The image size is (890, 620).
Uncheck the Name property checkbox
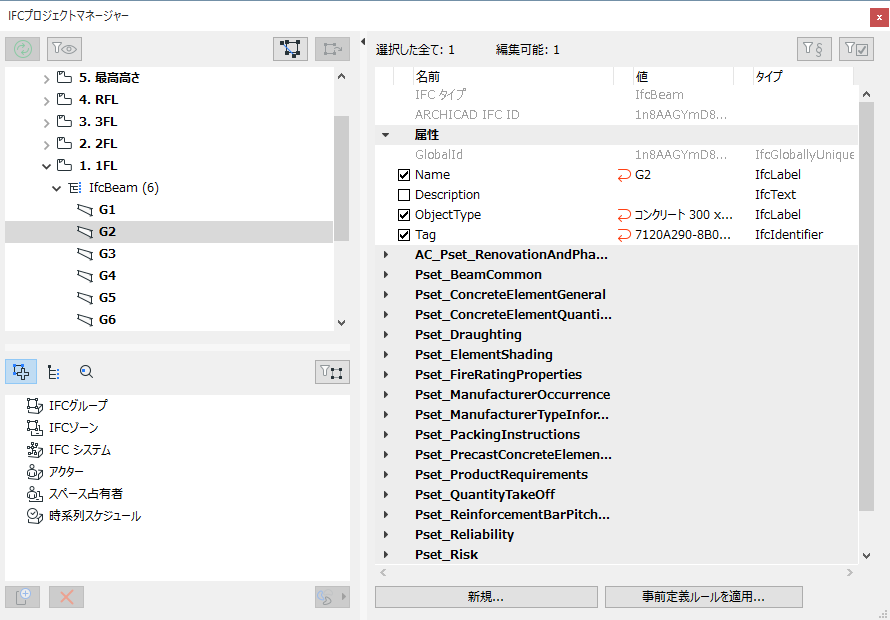pyautogui.click(x=404, y=175)
